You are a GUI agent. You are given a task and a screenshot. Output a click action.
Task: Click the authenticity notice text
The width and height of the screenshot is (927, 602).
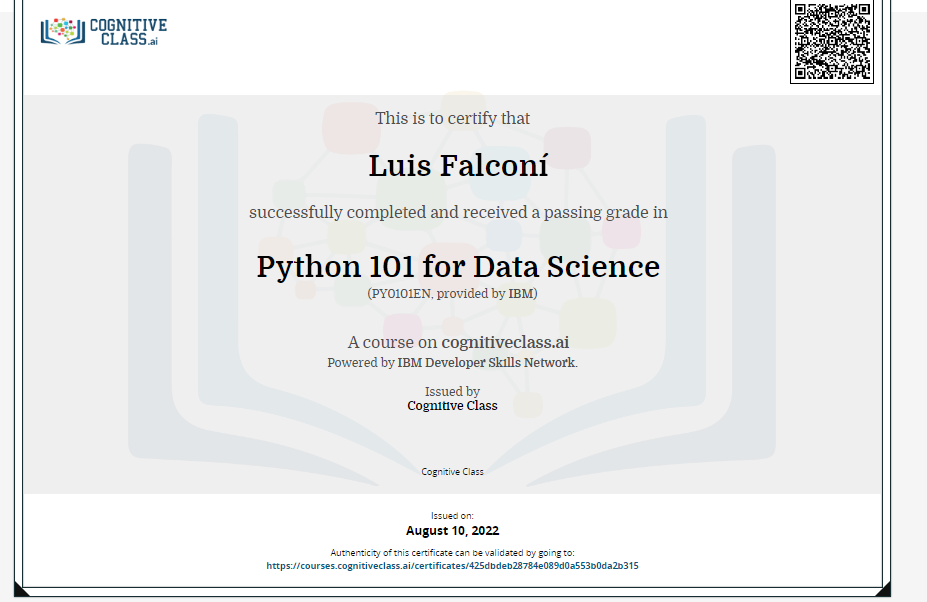click(452, 553)
